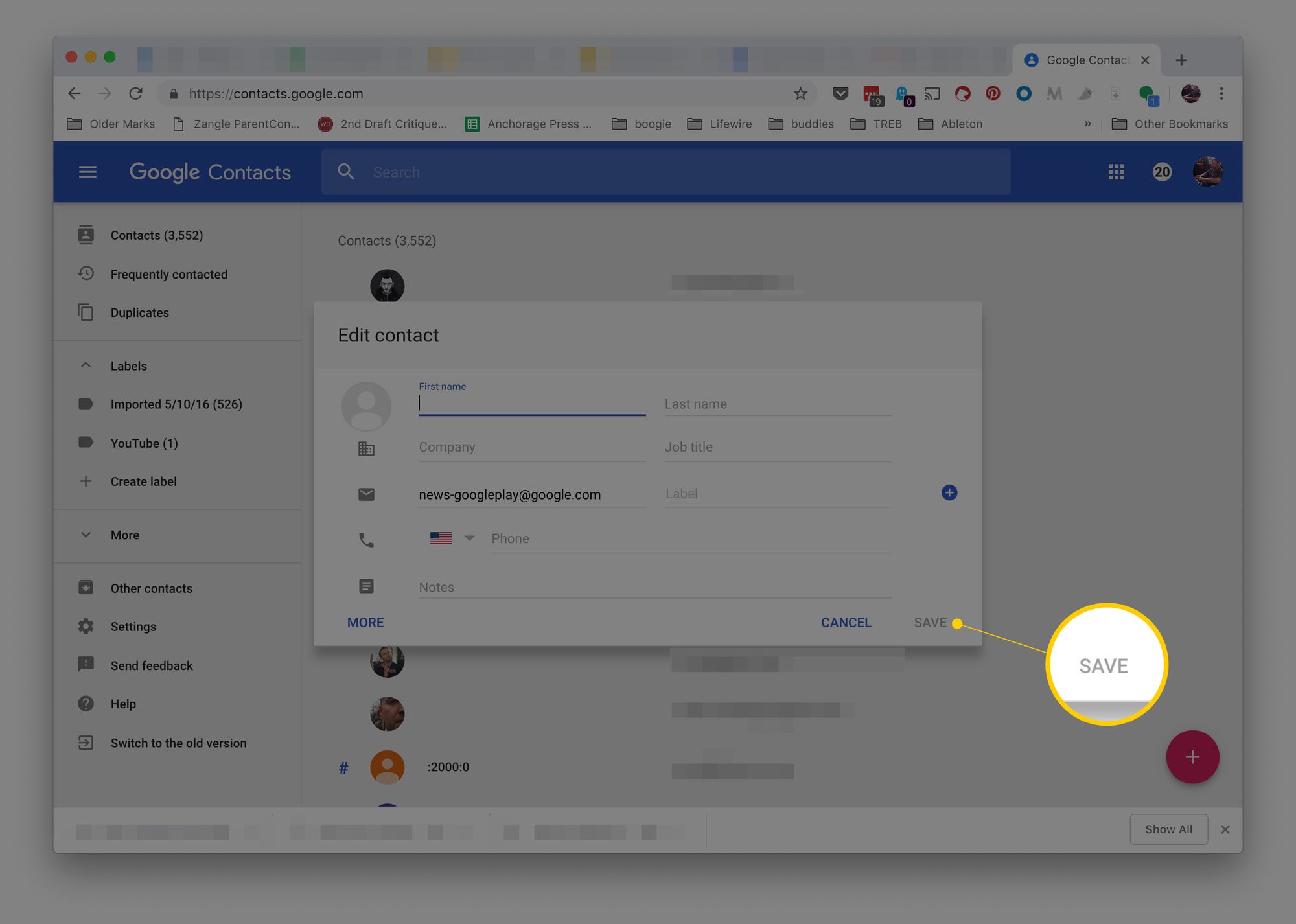Click the MORE button in edit dialog

click(365, 622)
